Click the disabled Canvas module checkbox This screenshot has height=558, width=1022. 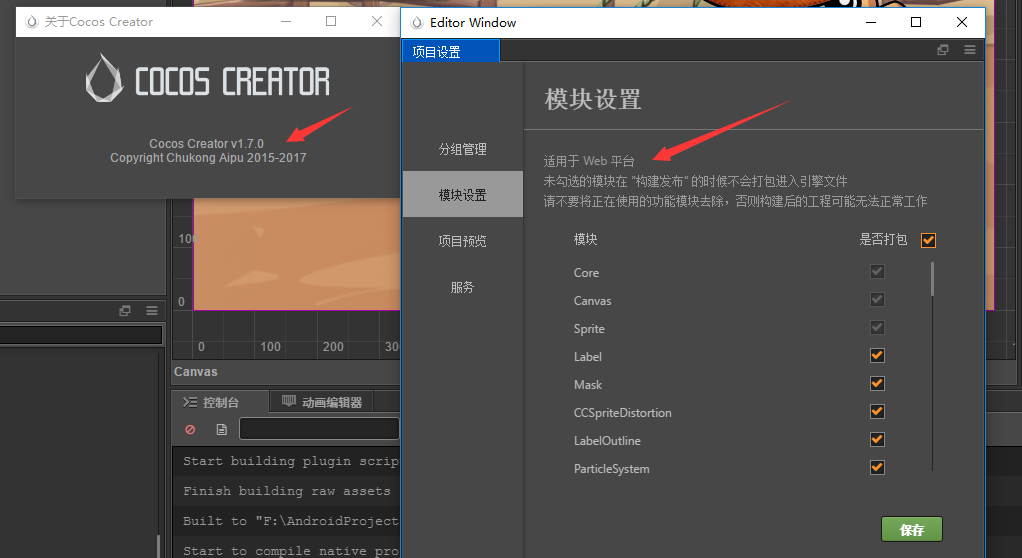pos(877,300)
